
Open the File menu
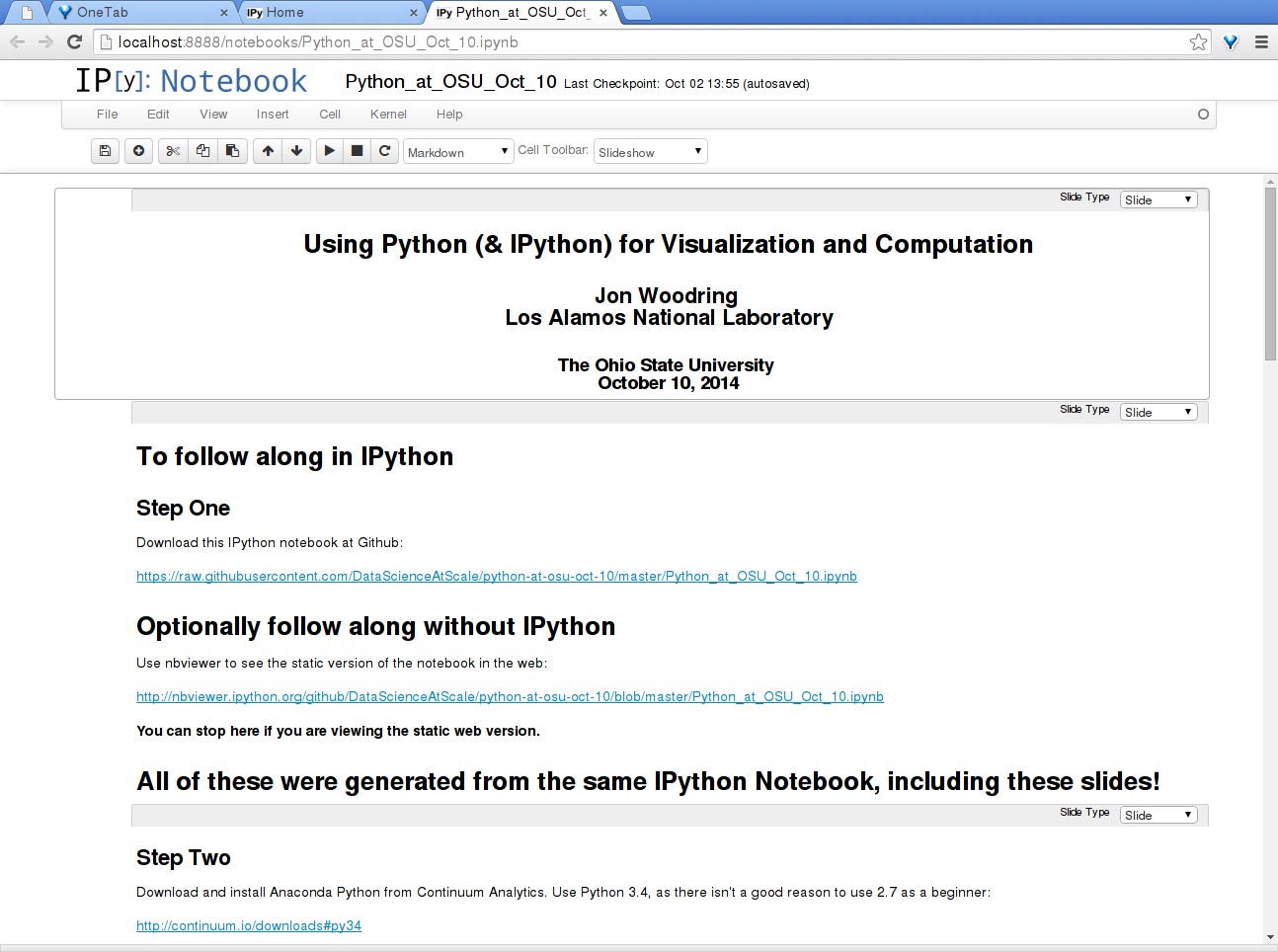click(x=108, y=115)
